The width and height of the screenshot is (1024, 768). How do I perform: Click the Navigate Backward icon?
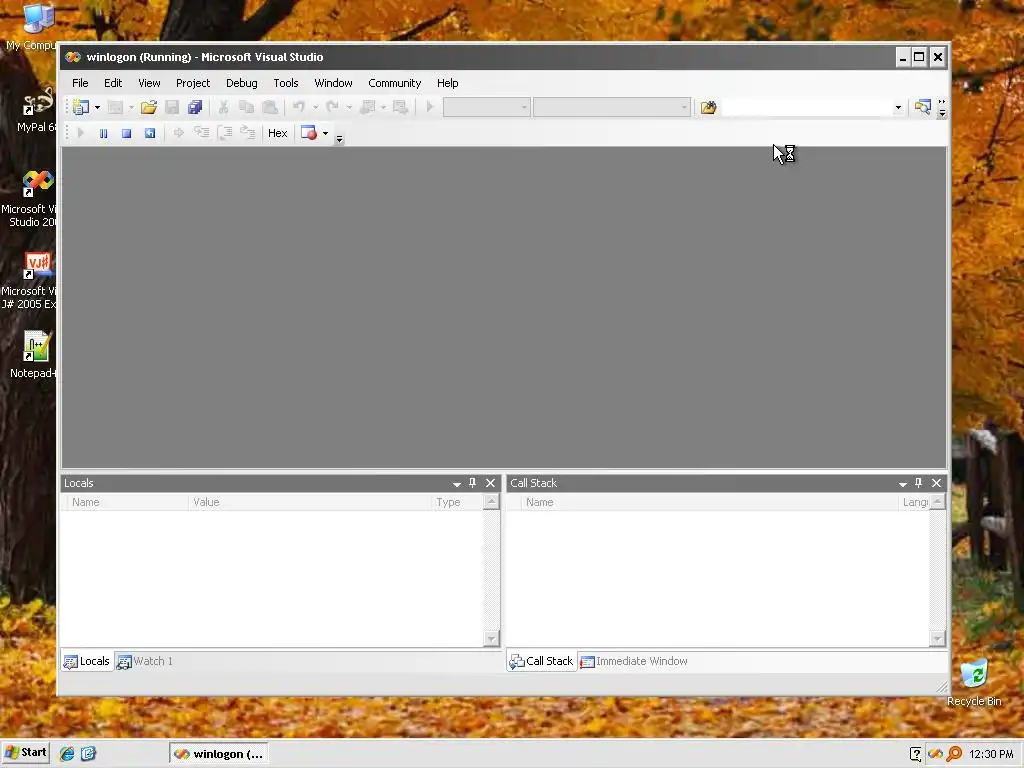[368, 107]
